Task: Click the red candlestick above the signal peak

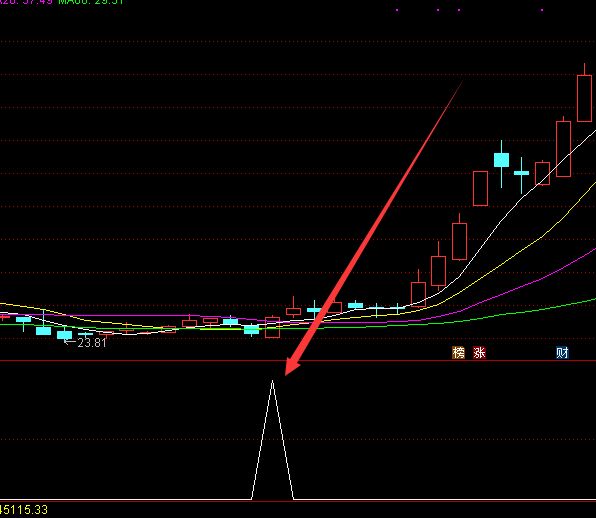Action: 272,327
